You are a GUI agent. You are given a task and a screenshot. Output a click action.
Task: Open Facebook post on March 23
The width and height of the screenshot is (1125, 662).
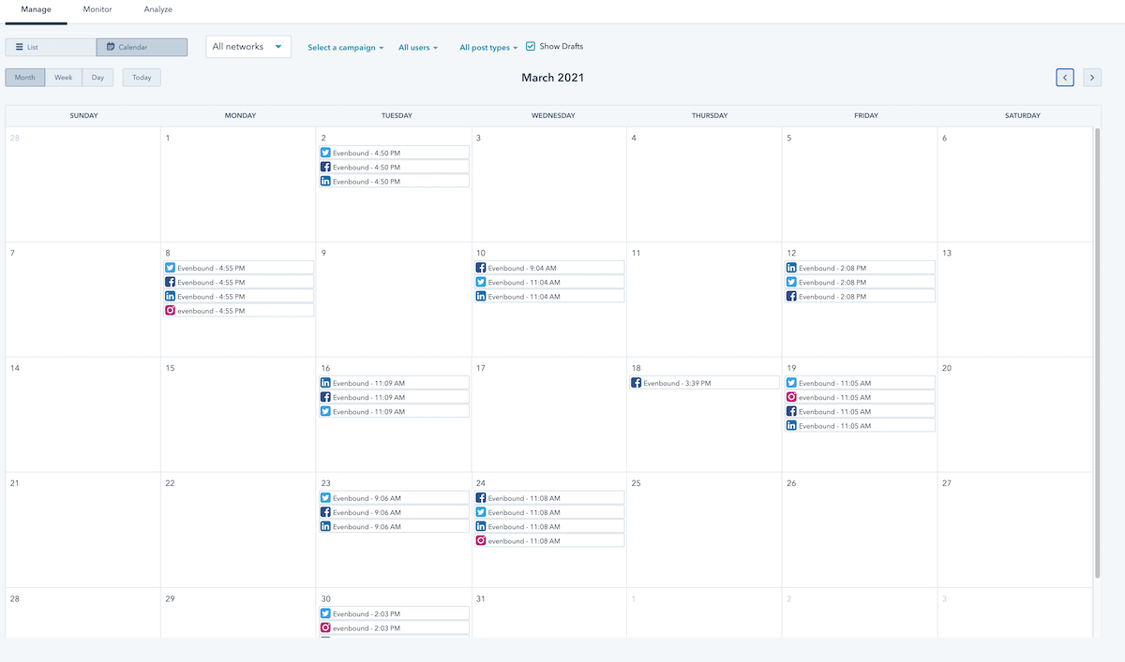click(x=394, y=512)
